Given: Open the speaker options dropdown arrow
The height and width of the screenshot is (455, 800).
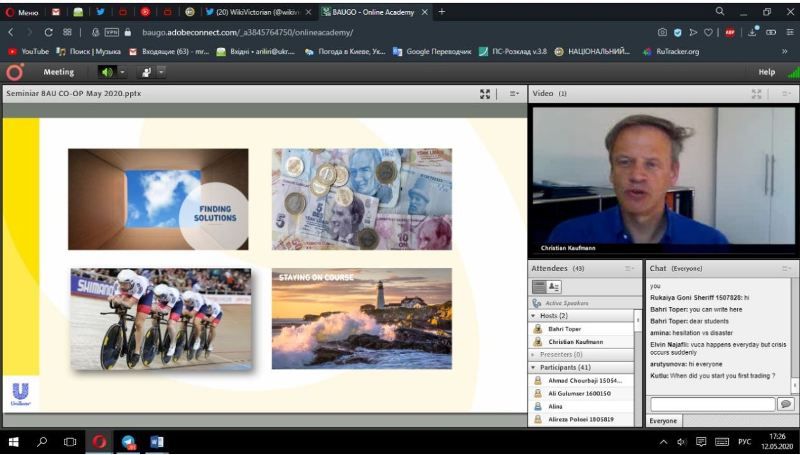Looking at the screenshot, I should coord(122,72).
